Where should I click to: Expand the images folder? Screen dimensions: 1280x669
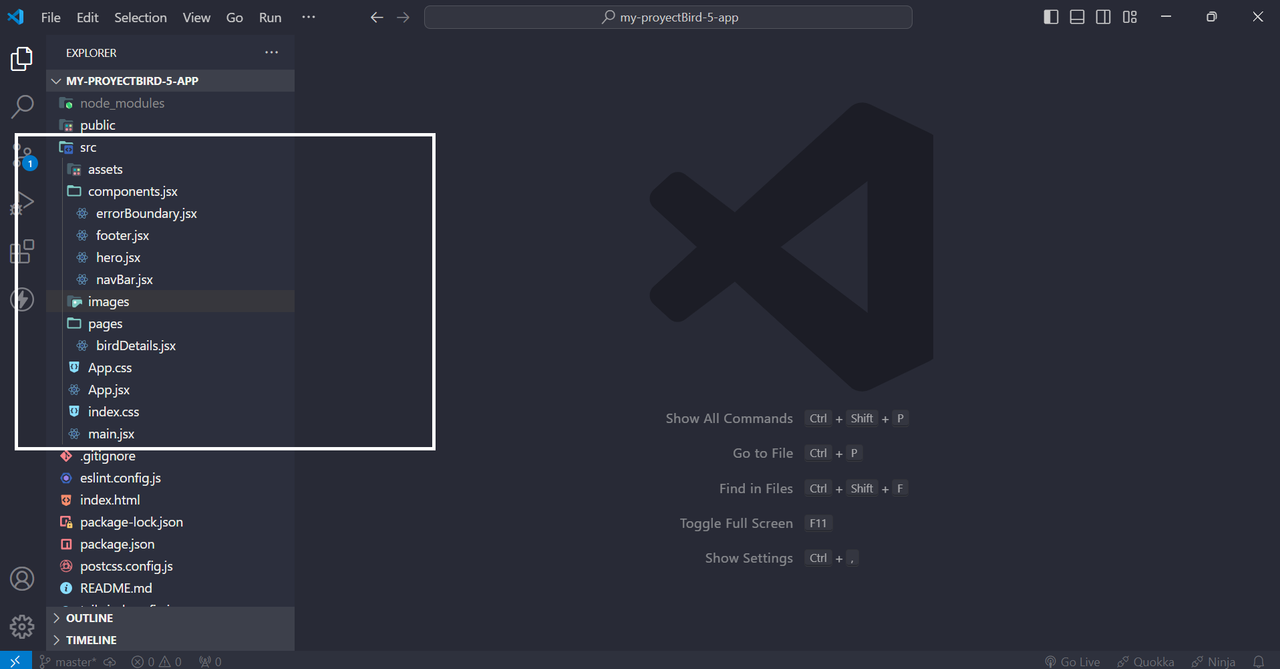170,301
